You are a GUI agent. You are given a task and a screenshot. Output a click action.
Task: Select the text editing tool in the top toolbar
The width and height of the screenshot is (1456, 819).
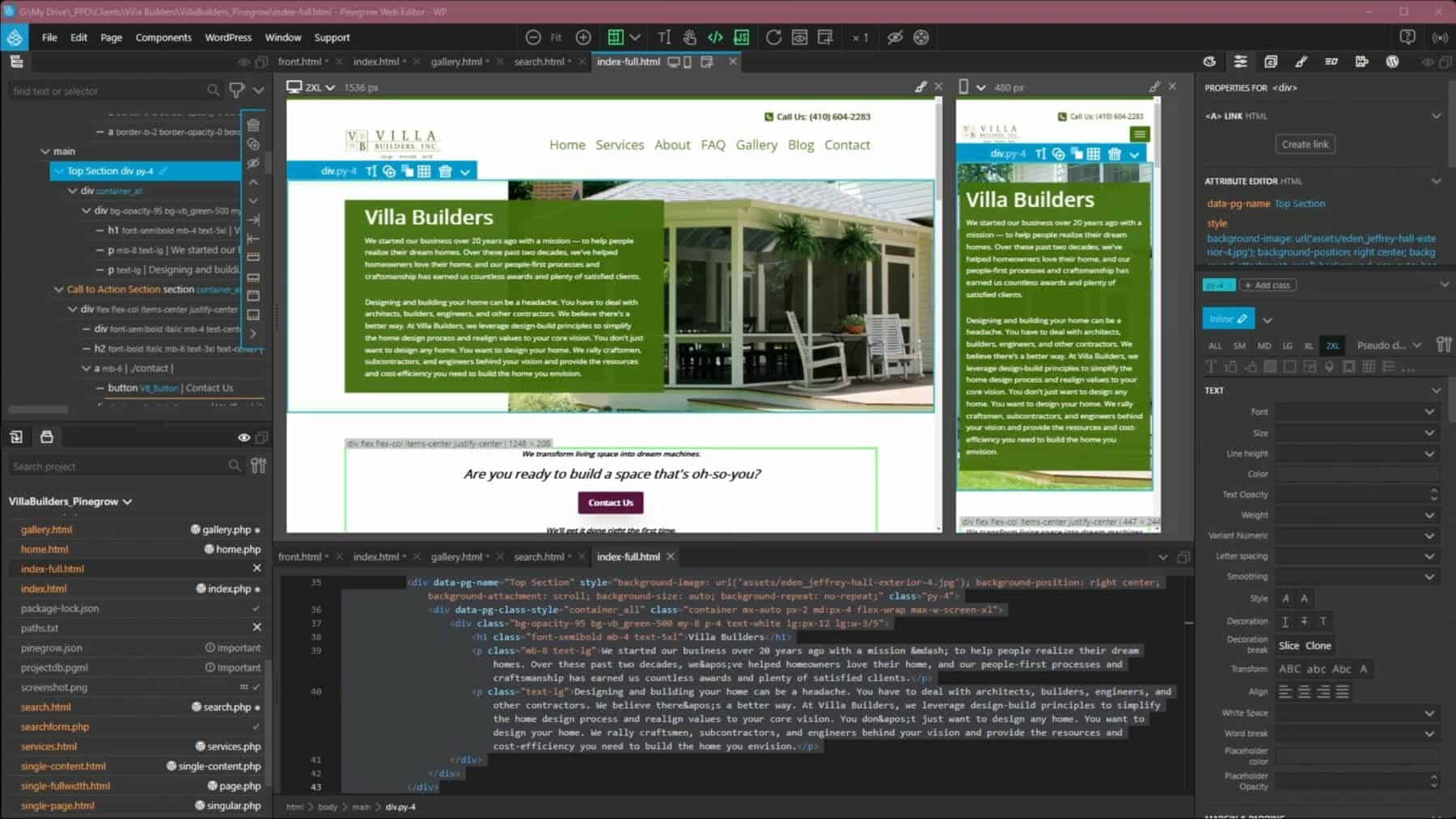point(663,37)
